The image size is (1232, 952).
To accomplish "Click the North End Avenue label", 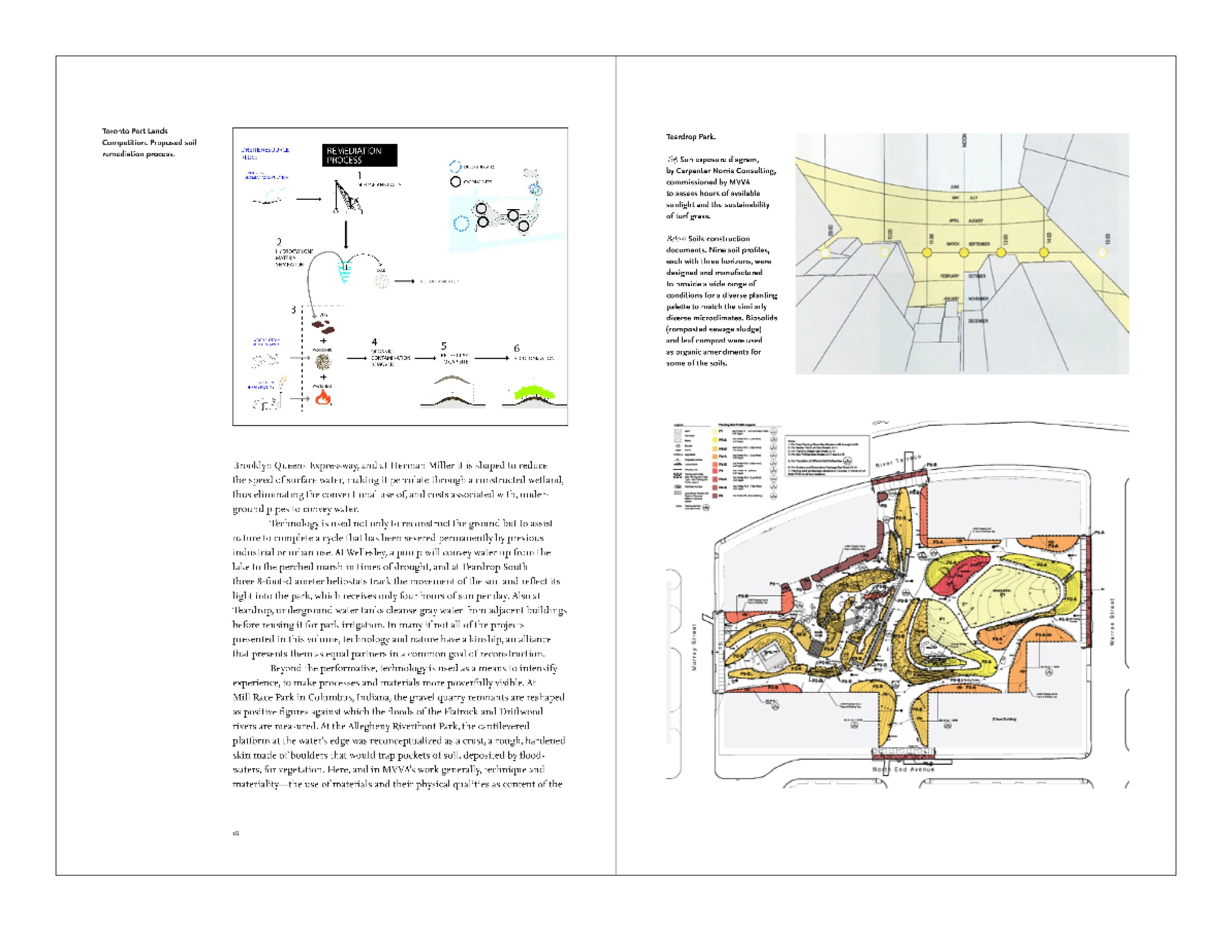I will (x=904, y=769).
